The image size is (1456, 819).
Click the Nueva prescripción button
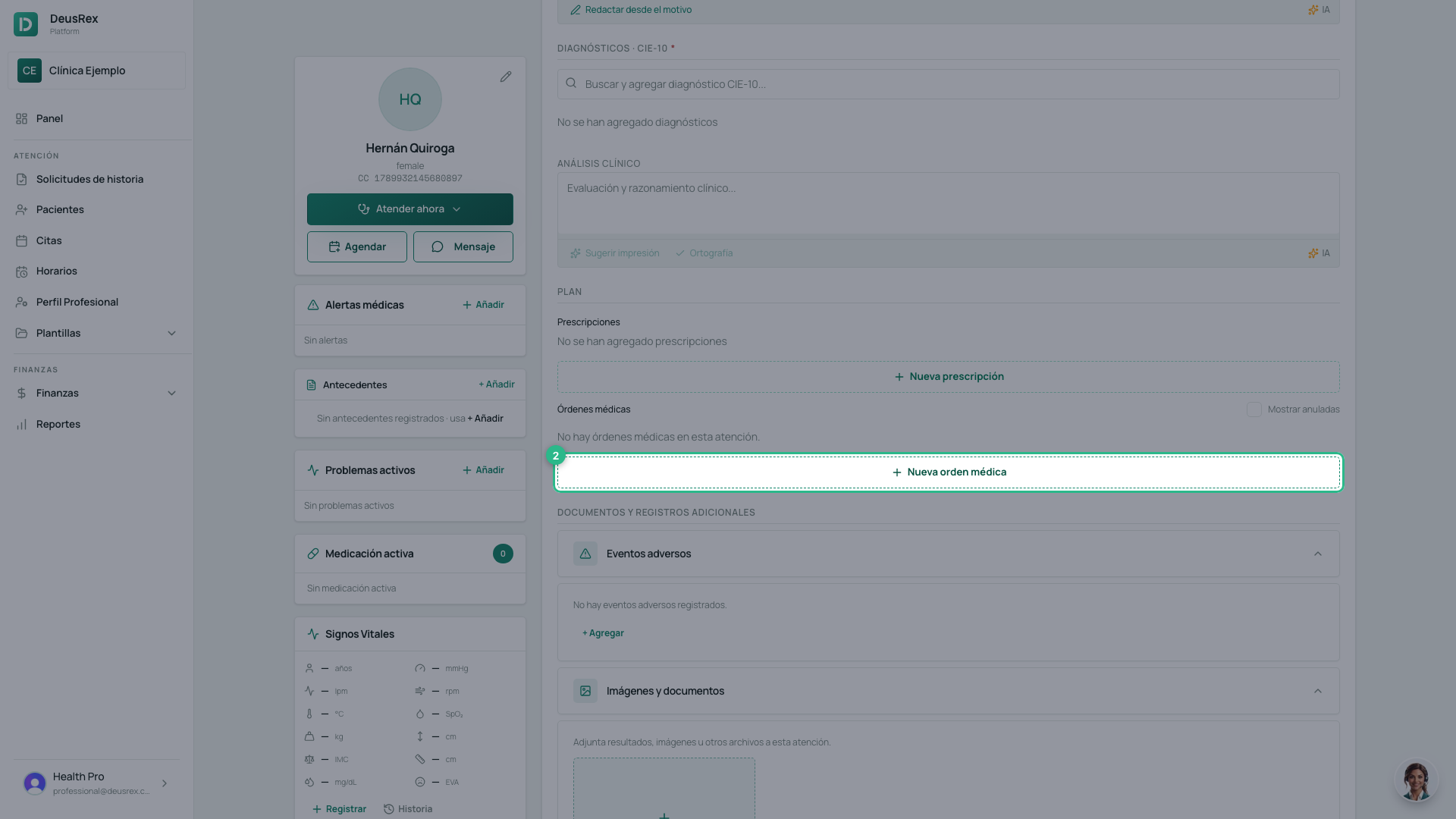pyautogui.click(x=949, y=377)
